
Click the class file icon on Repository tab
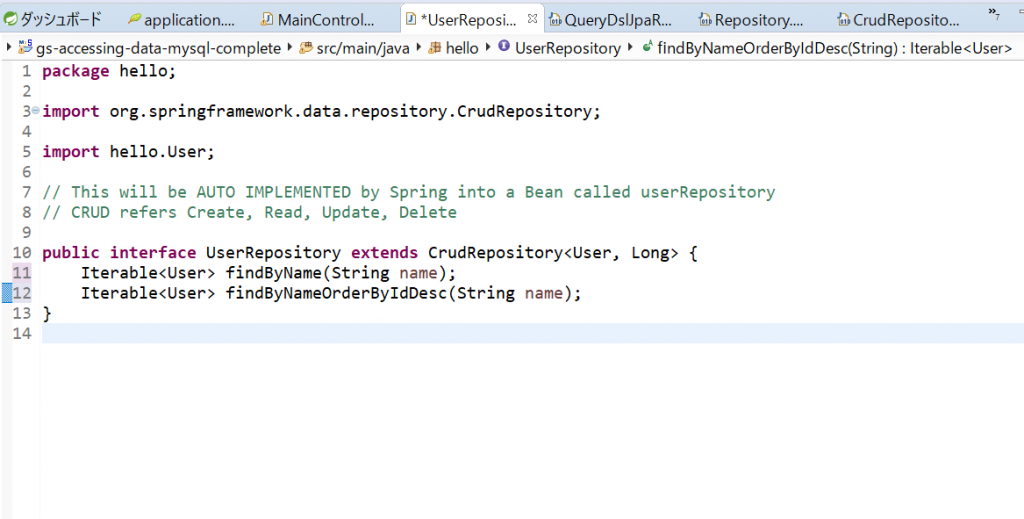click(x=705, y=20)
